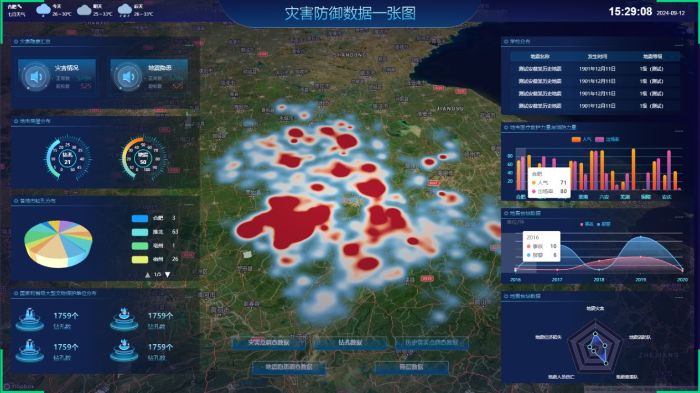Screen dimensions: 700x393
Task: Open the 钻孔数据 map layer tab
Action: pos(350,343)
